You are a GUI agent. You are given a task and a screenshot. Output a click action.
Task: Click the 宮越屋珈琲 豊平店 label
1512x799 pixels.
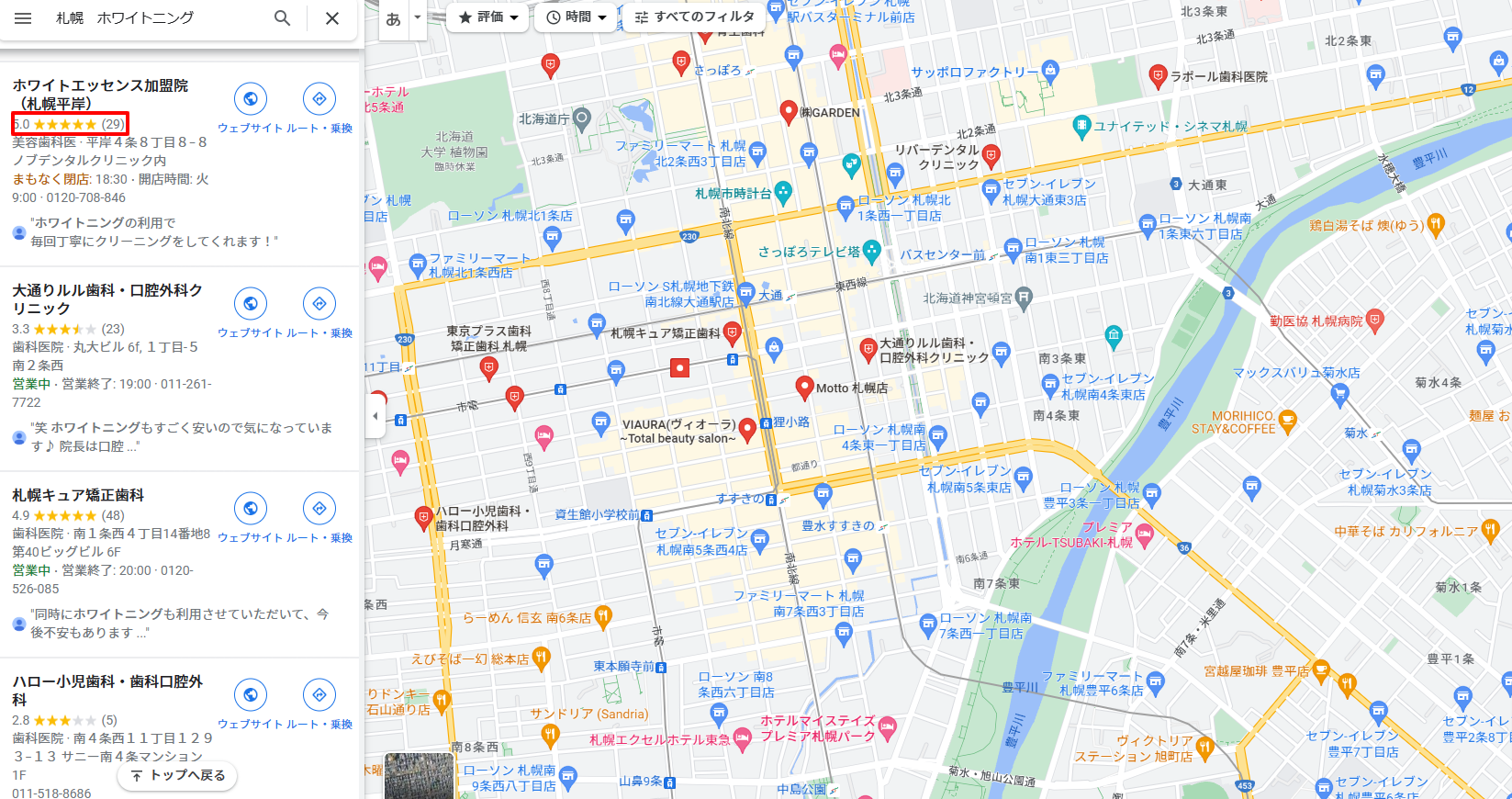[x=1257, y=671]
